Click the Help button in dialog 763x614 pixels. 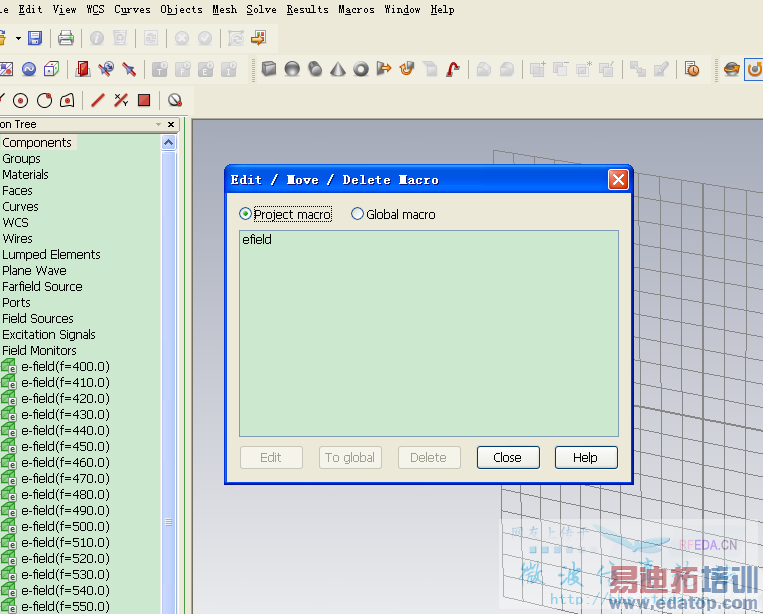[586, 457]
